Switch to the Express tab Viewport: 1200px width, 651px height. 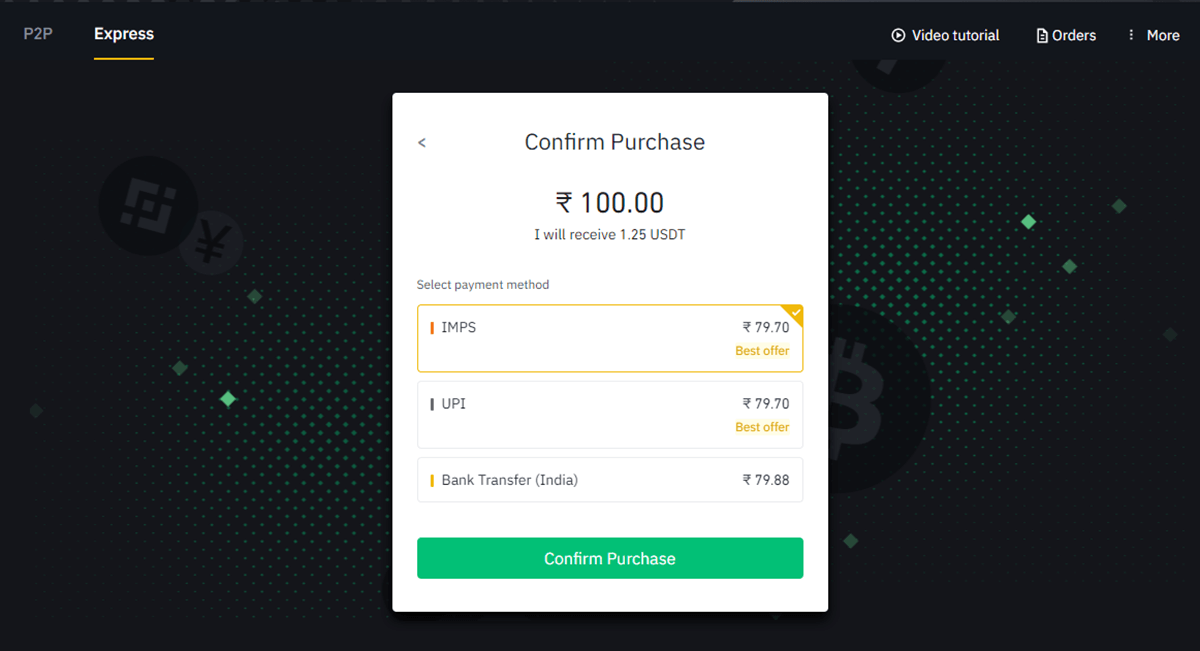123,34
